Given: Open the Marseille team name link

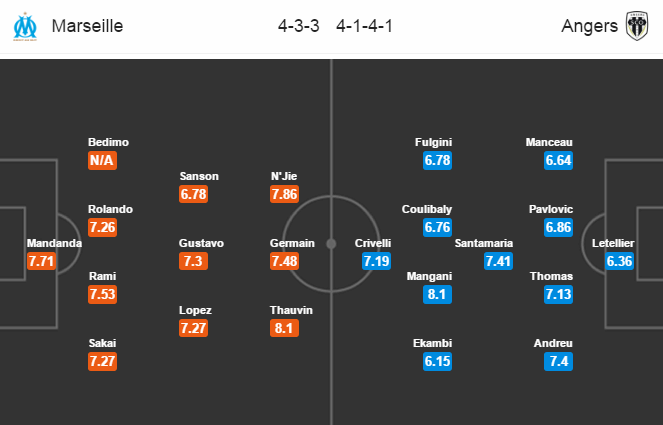Looking at the screenshot, I should point(87,26).
